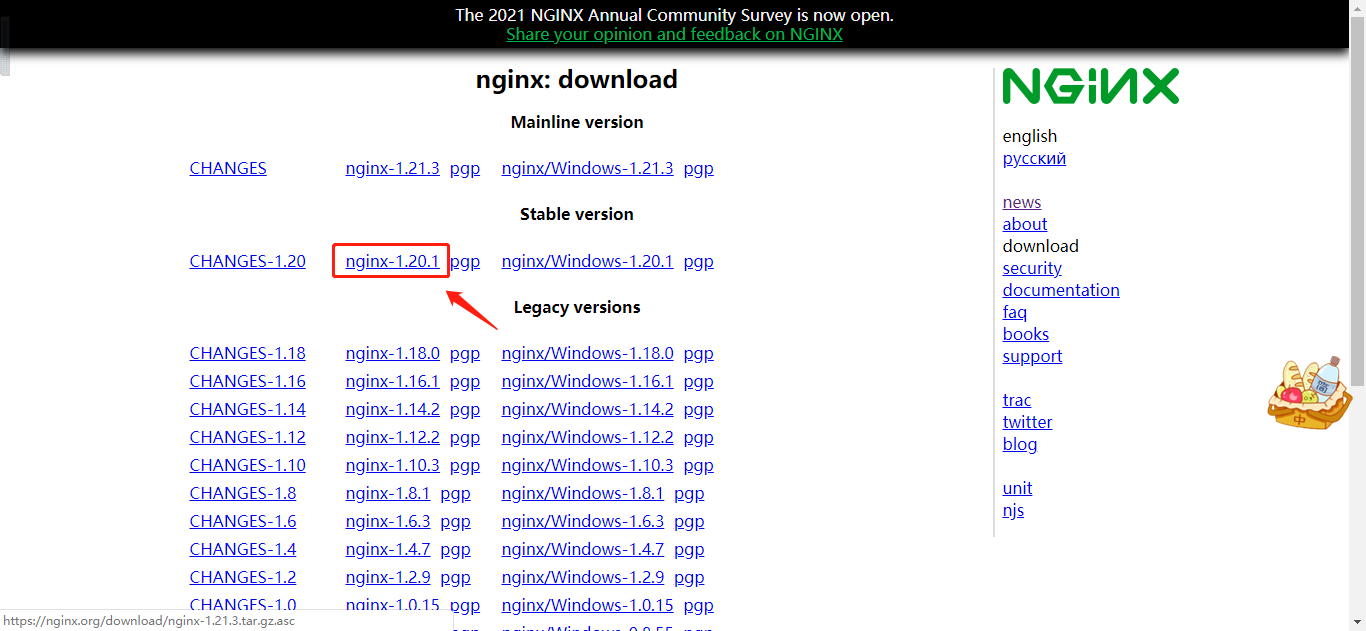The width and height of the screenshot is (1366, 631).
Task: Open the about page
Action: 1025,224
